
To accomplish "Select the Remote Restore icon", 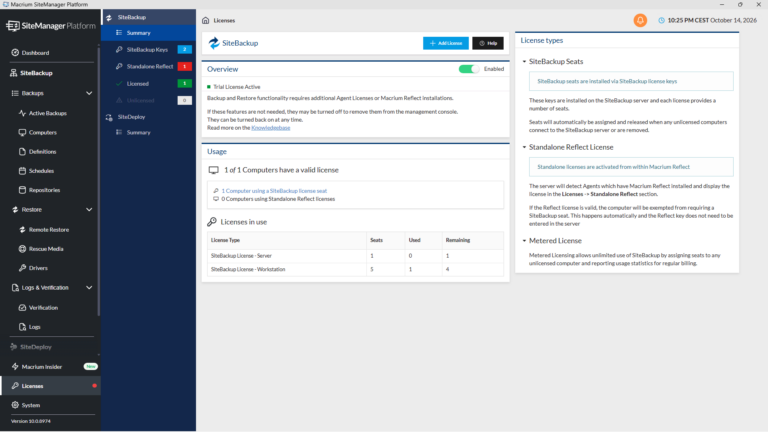I will (22, 229).
